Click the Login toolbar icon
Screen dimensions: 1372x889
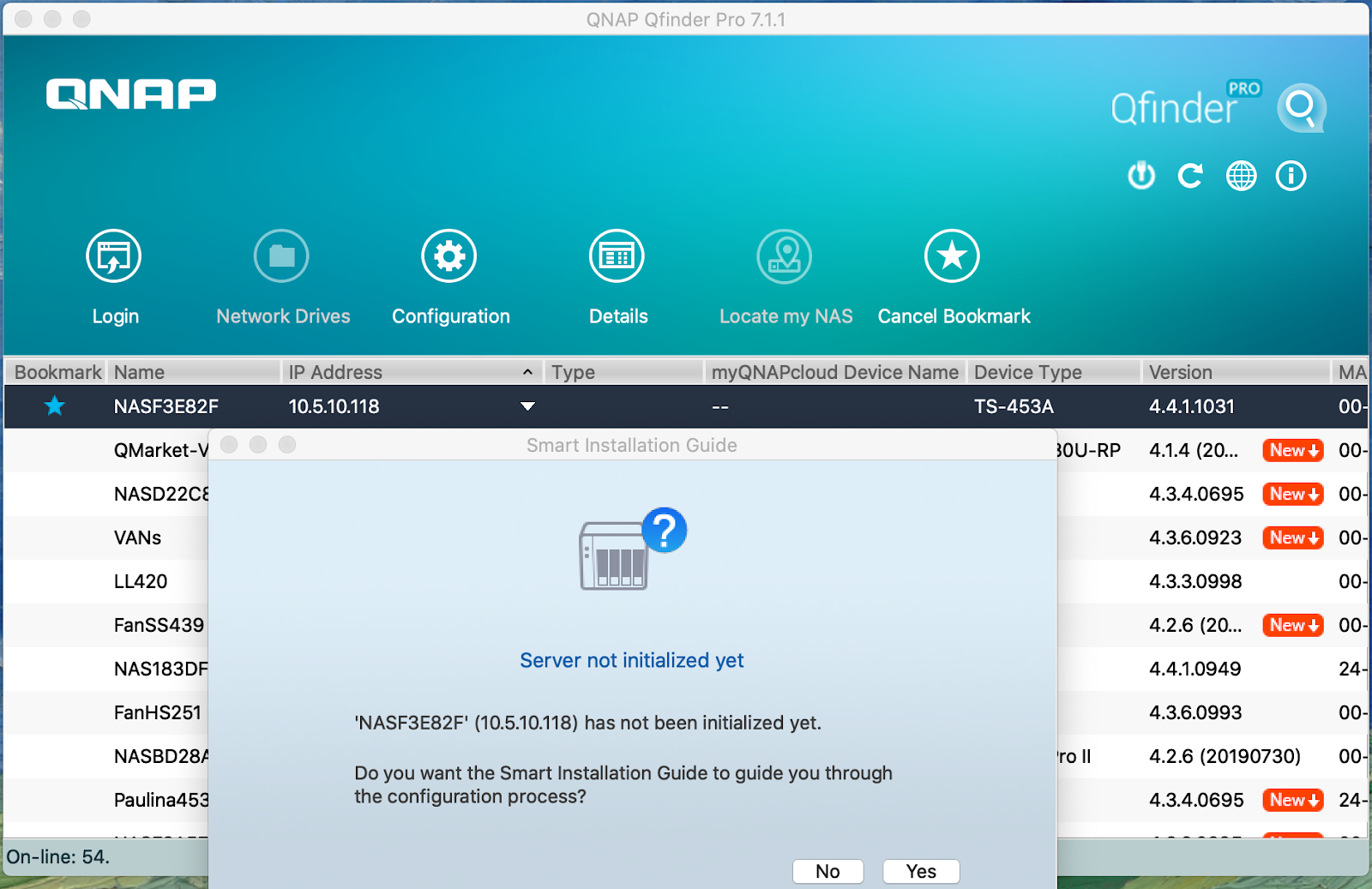point(114,256)
